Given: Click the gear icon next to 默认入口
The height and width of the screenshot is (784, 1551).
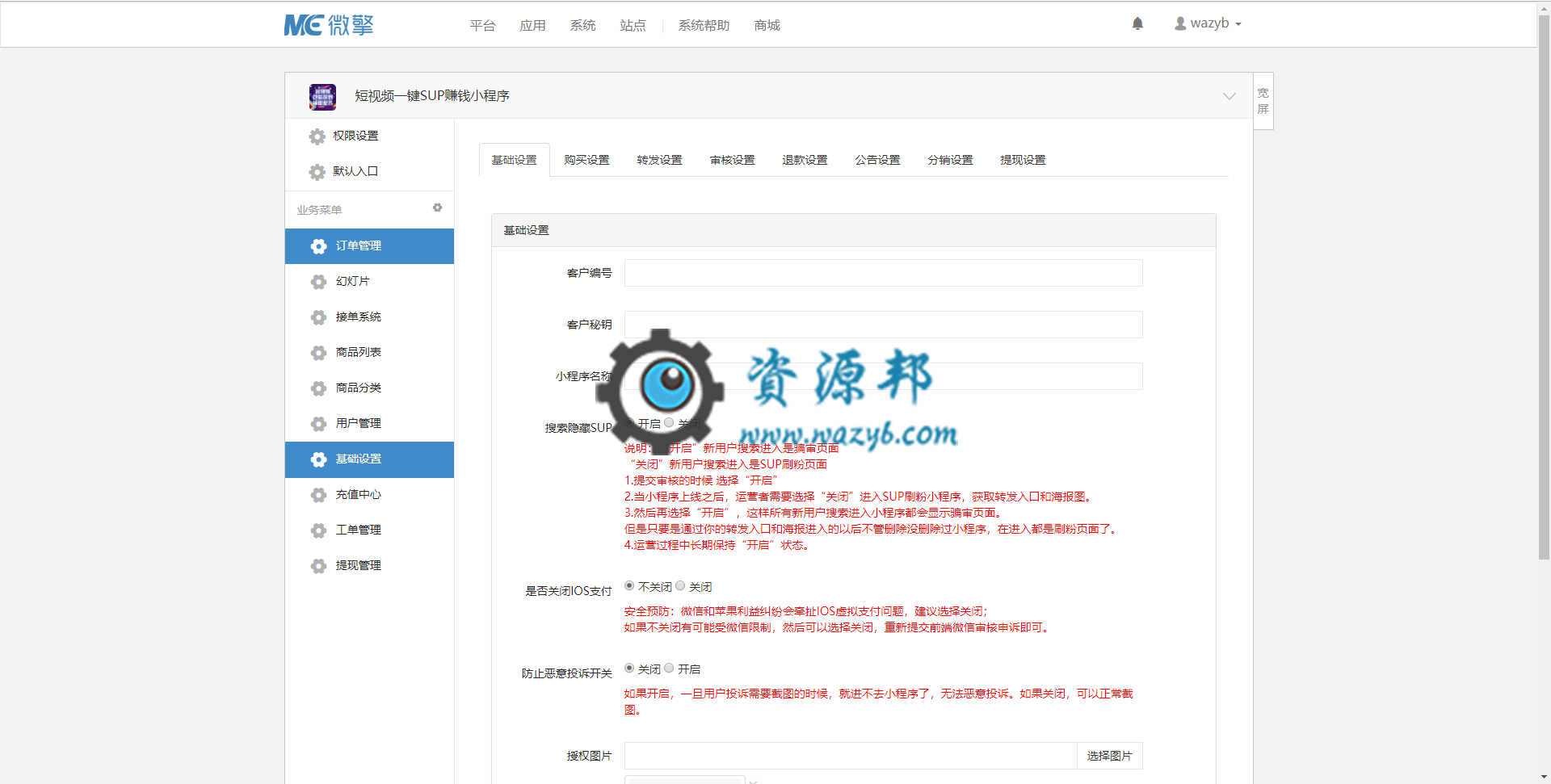Looking at the screenshot, I should coord(317,172).
